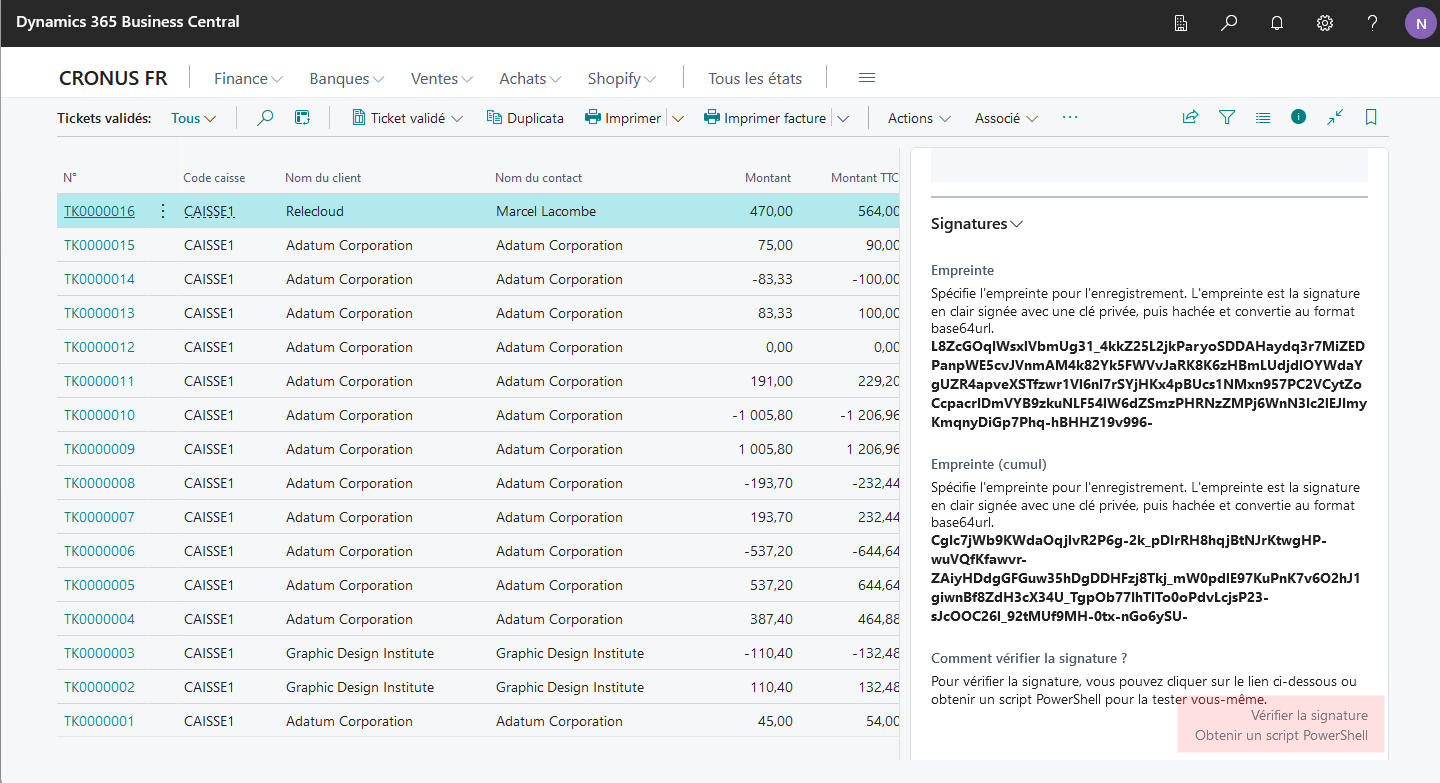Open the hamburger navigation menu icon
This screenshot has width=1440, height=783.
(x=867, y=78)
